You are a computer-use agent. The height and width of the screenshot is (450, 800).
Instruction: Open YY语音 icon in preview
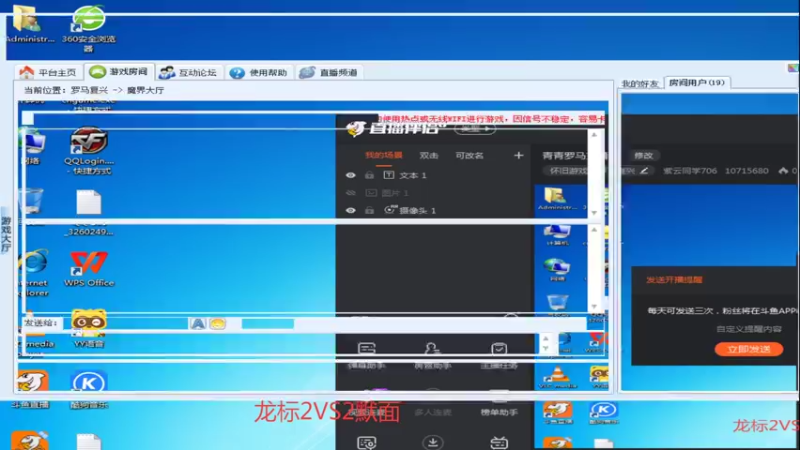89,328
